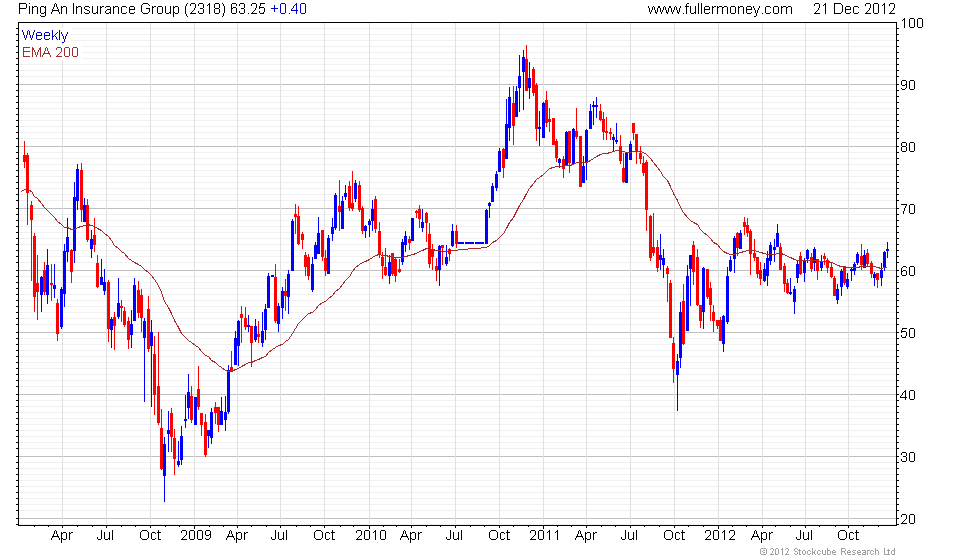
Task: Click the 'EMA 200' legend label
Action: pos(51,52)
